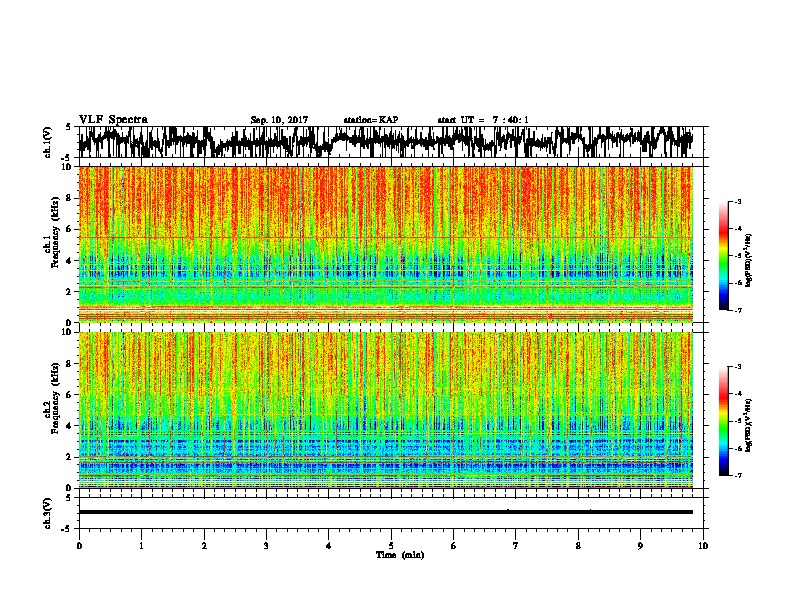The width and height of the screenshot is (792, 612).
Task: Click the time axis tick label '3'
Action: click(266, 546)
